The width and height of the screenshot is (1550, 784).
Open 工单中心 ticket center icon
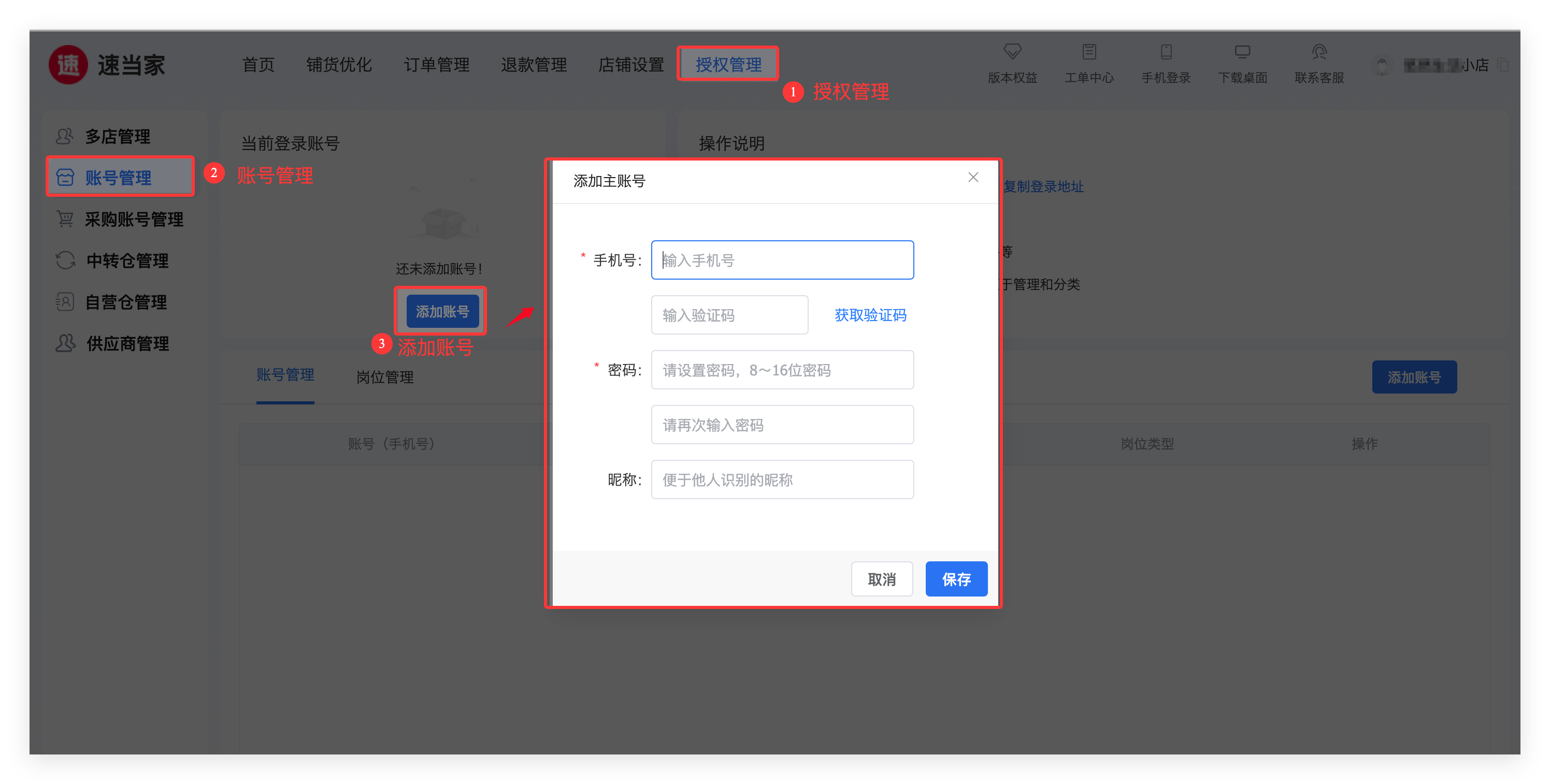coord(1088,52)
